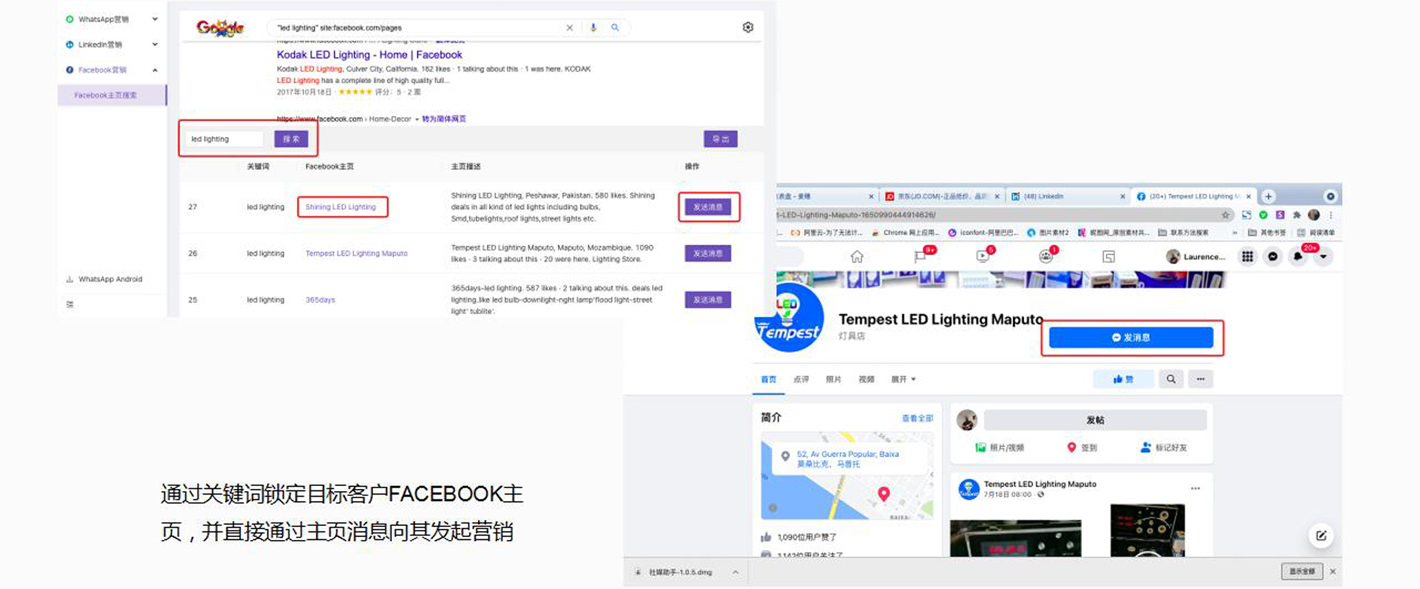Screen dimensions: 1420x589
Task: Open the post options three dots on Tempest post
Action: click(1195, 489)
